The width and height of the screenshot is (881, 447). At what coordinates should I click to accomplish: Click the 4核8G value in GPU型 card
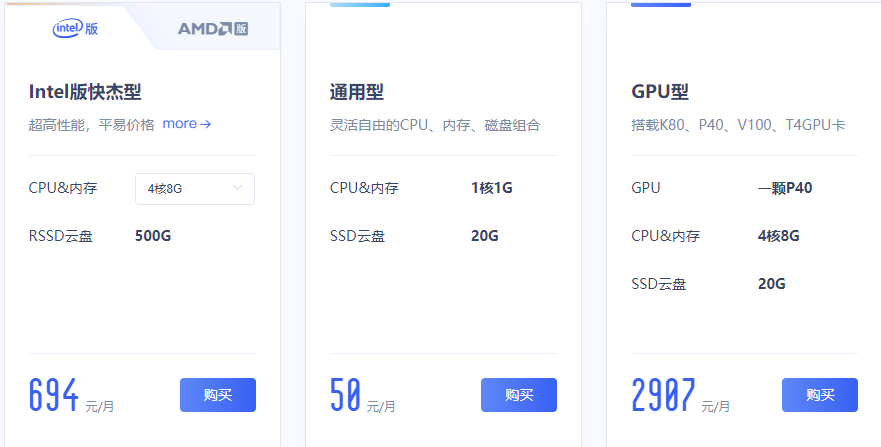[778, 236]
